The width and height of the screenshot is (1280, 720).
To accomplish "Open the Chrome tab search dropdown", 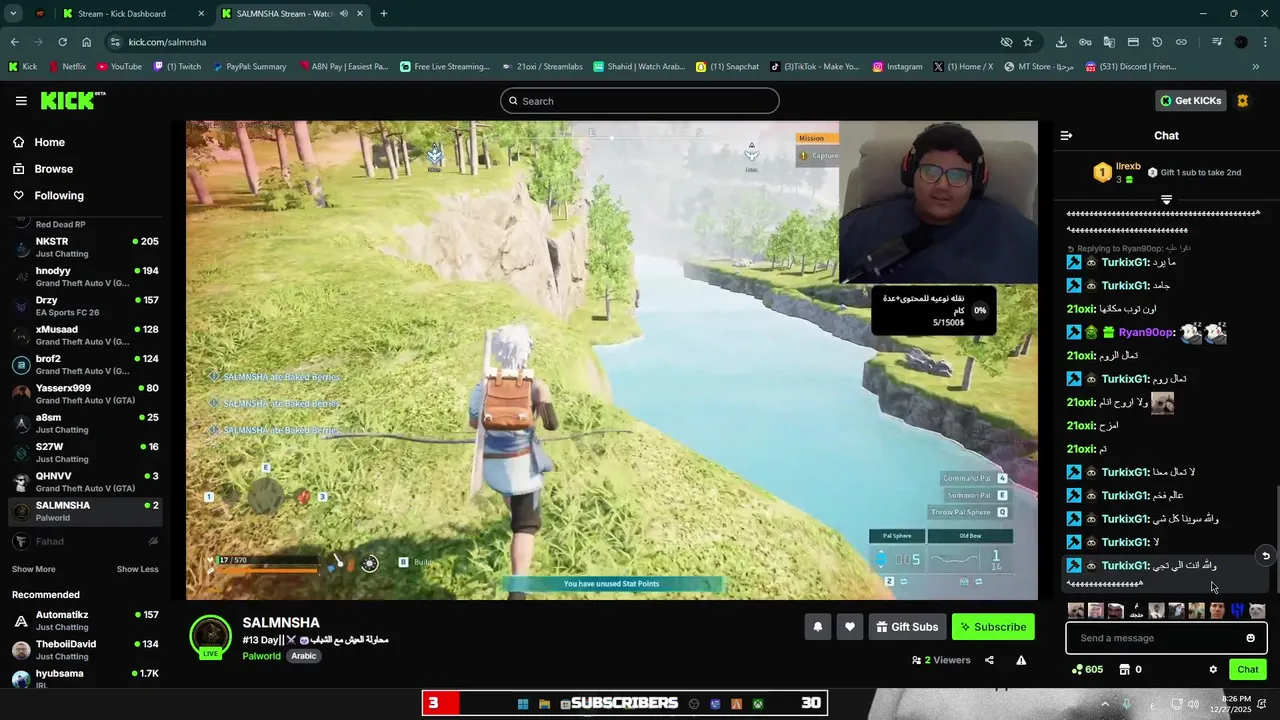I will (13, 14).
